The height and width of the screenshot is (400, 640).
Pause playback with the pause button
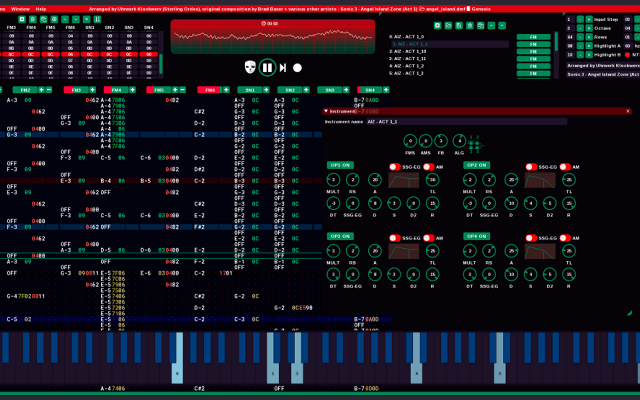coord(267,68)
